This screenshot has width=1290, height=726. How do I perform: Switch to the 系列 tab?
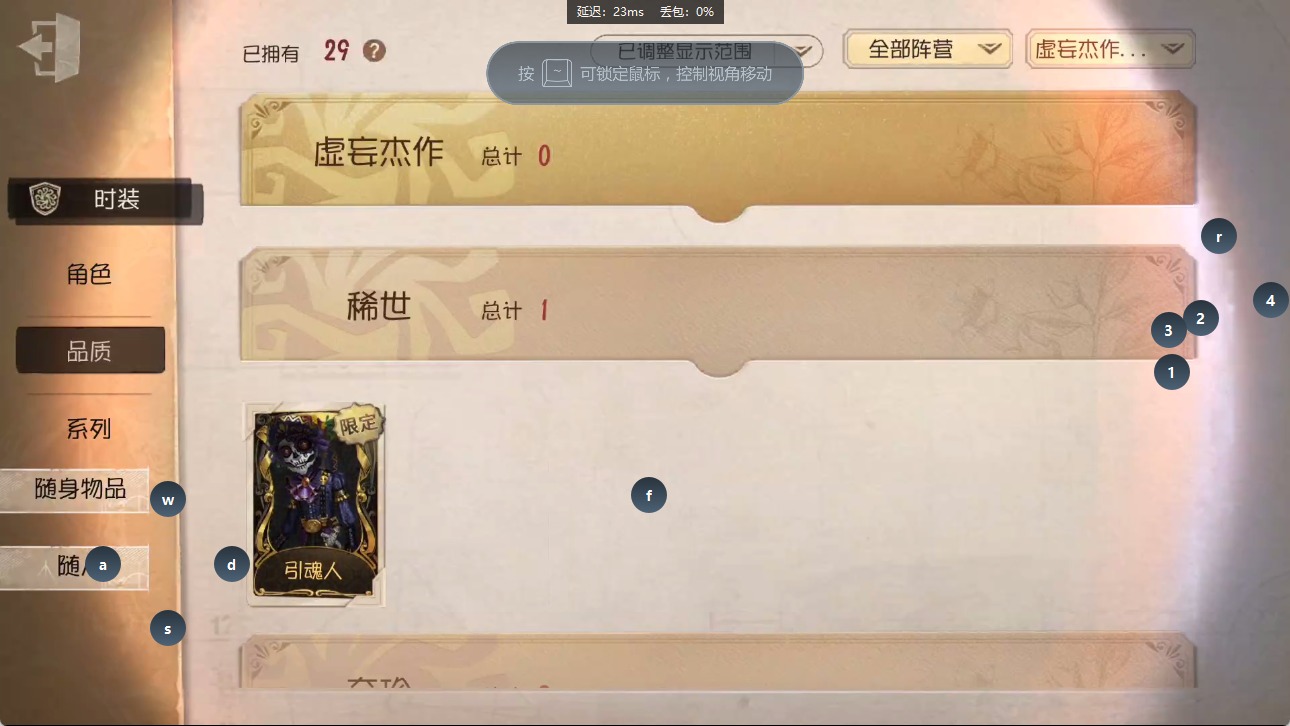click(89, 429)
